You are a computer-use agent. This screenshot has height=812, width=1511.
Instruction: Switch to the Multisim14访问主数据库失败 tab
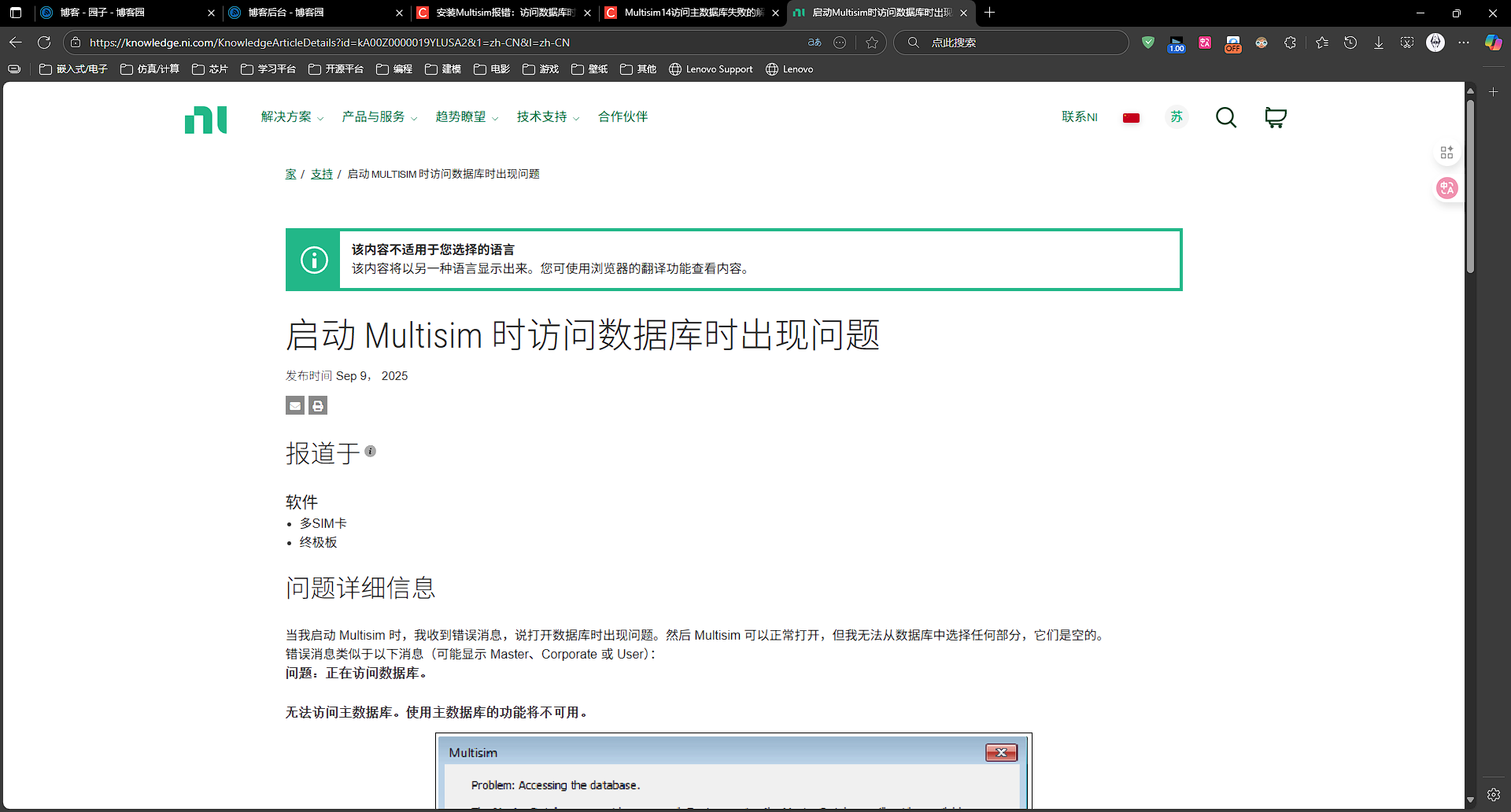click(693, 13)
